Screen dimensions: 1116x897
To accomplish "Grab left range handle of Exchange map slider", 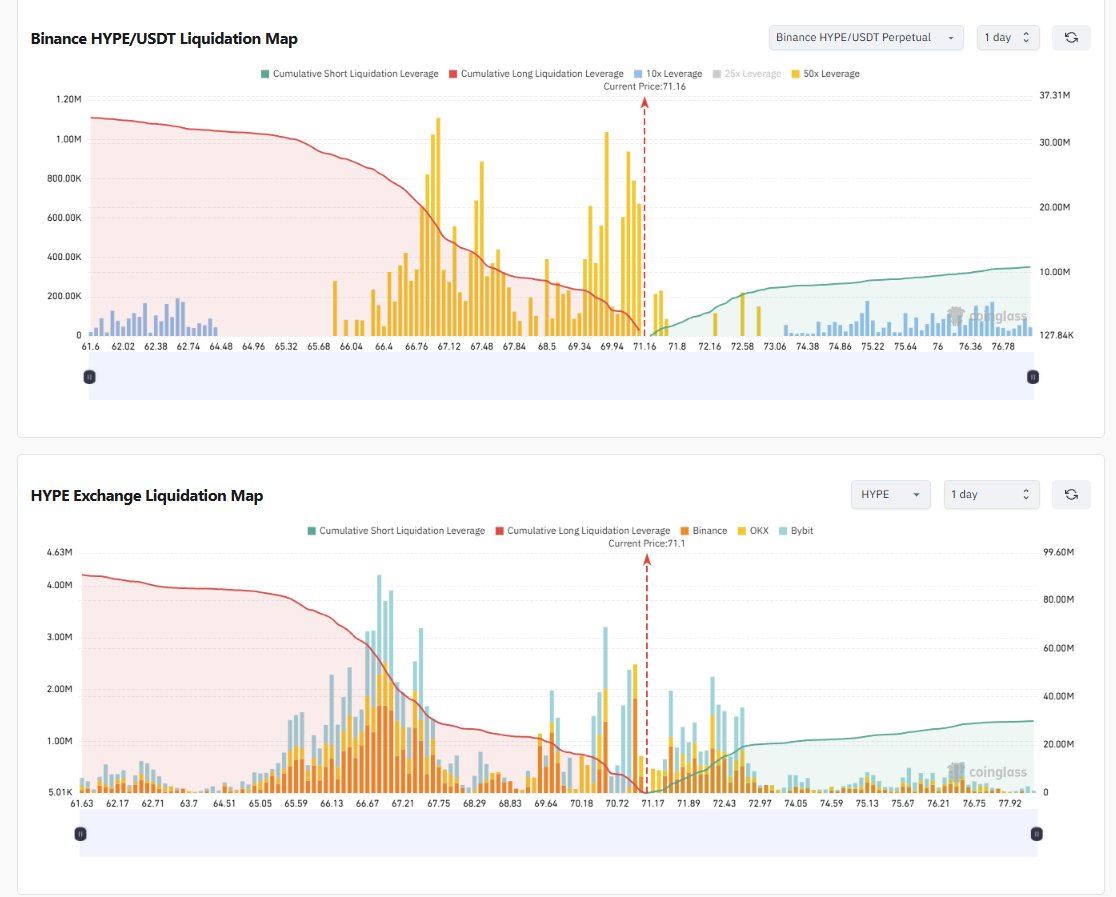I will click(80, 834).
